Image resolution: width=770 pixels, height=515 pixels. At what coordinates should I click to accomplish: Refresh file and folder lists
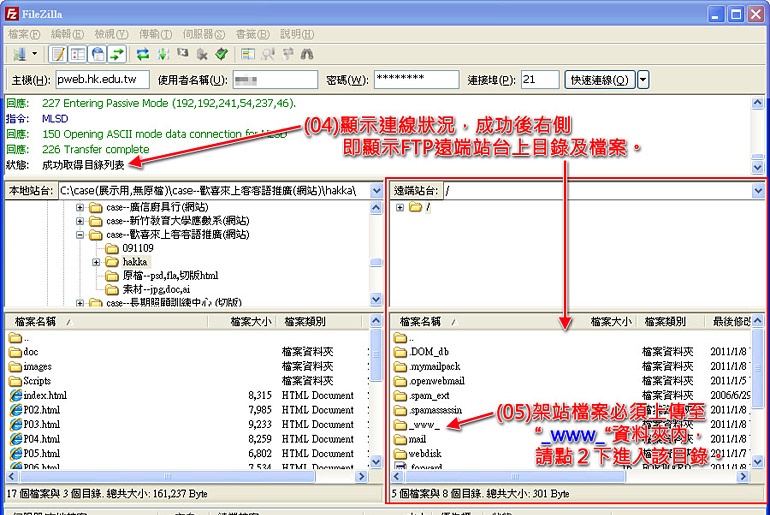(143, 54)
